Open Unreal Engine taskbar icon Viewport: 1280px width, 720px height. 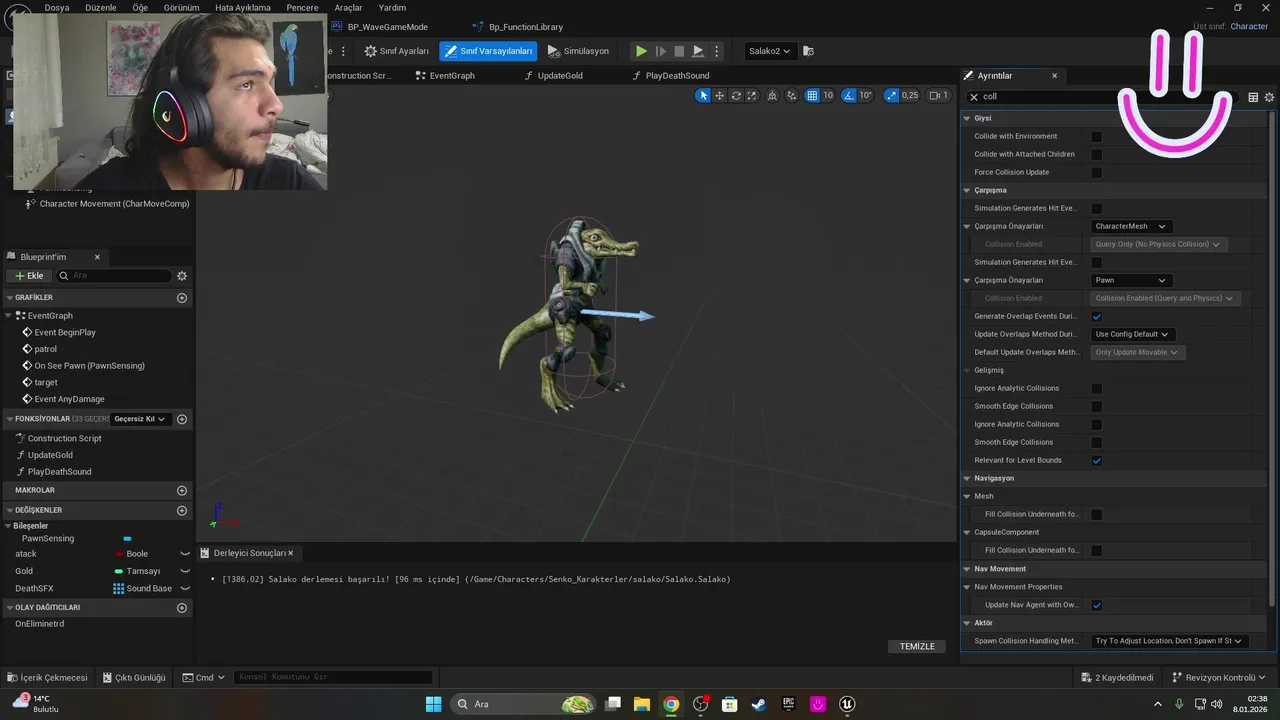click(x=847, y=704)
